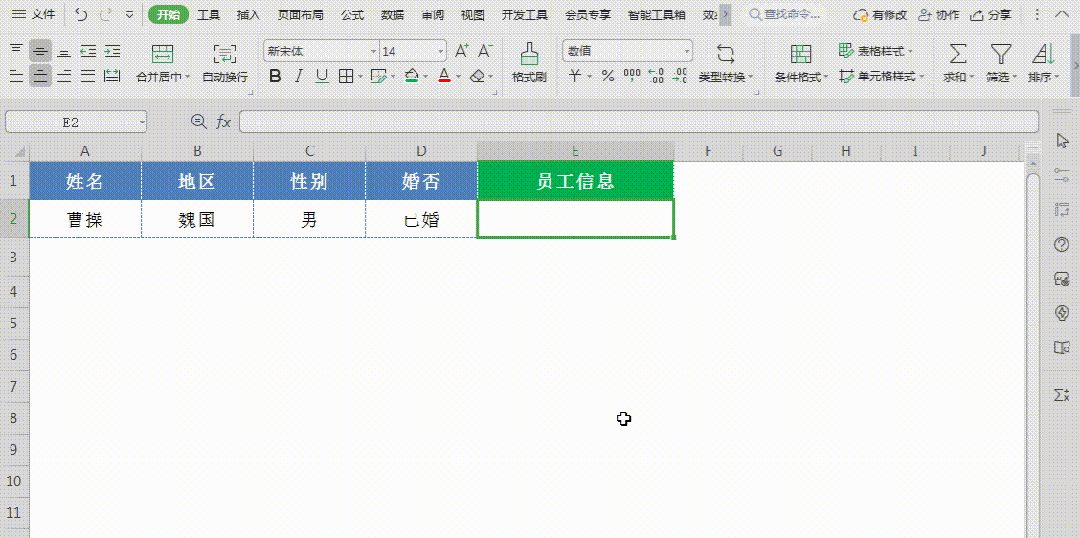
Task: Decrease font size with A-
Action: tap(486, 50)
